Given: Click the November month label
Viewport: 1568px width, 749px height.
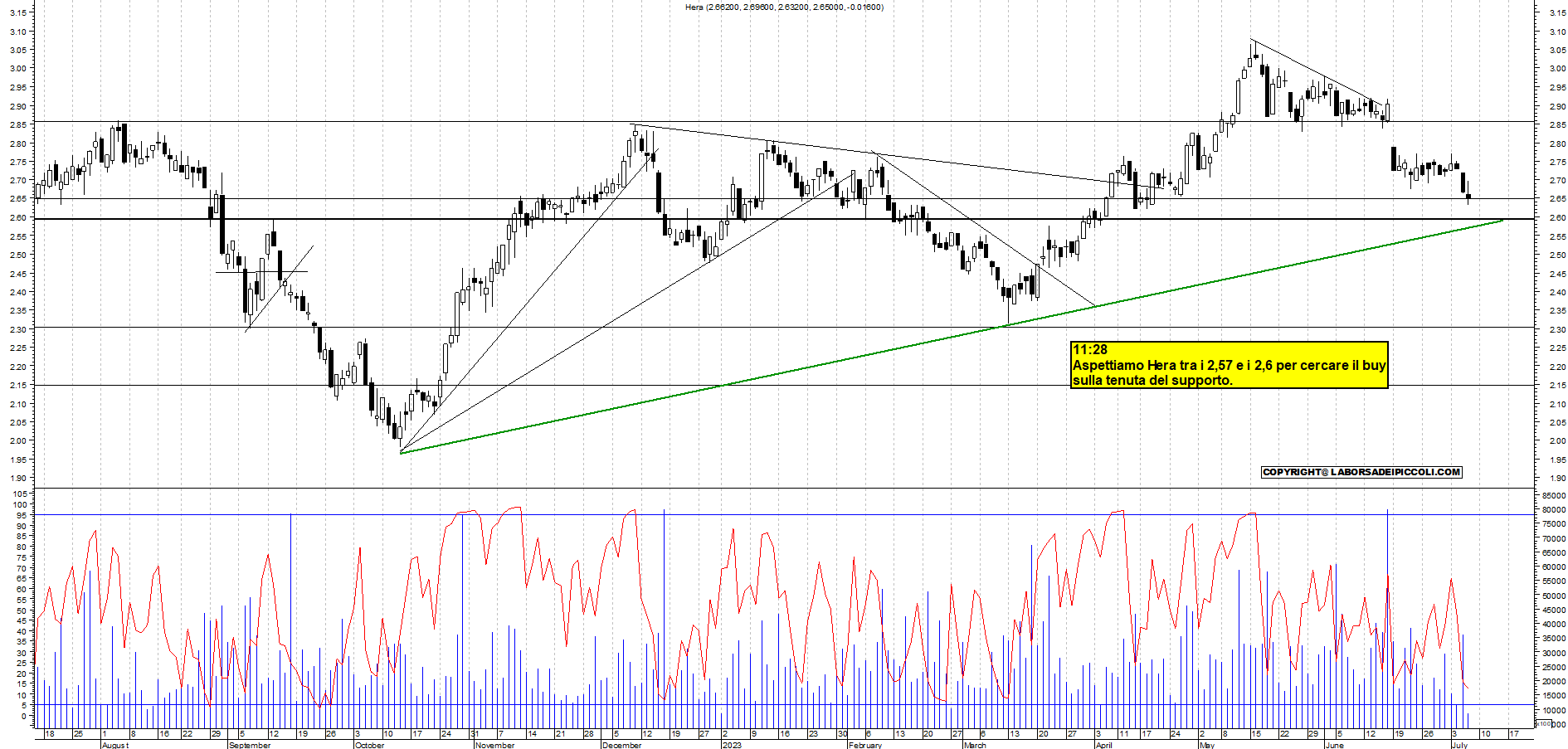Looking at the screenshot, I should [x=494, y=745].
